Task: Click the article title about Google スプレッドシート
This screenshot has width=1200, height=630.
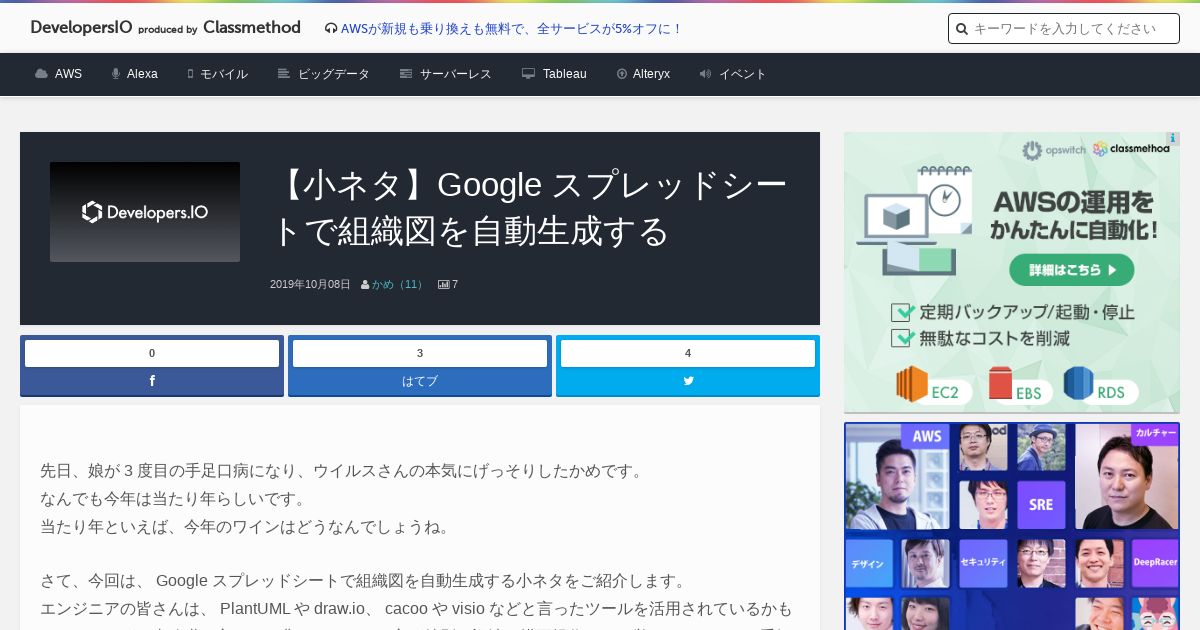Action: point(530,208)
